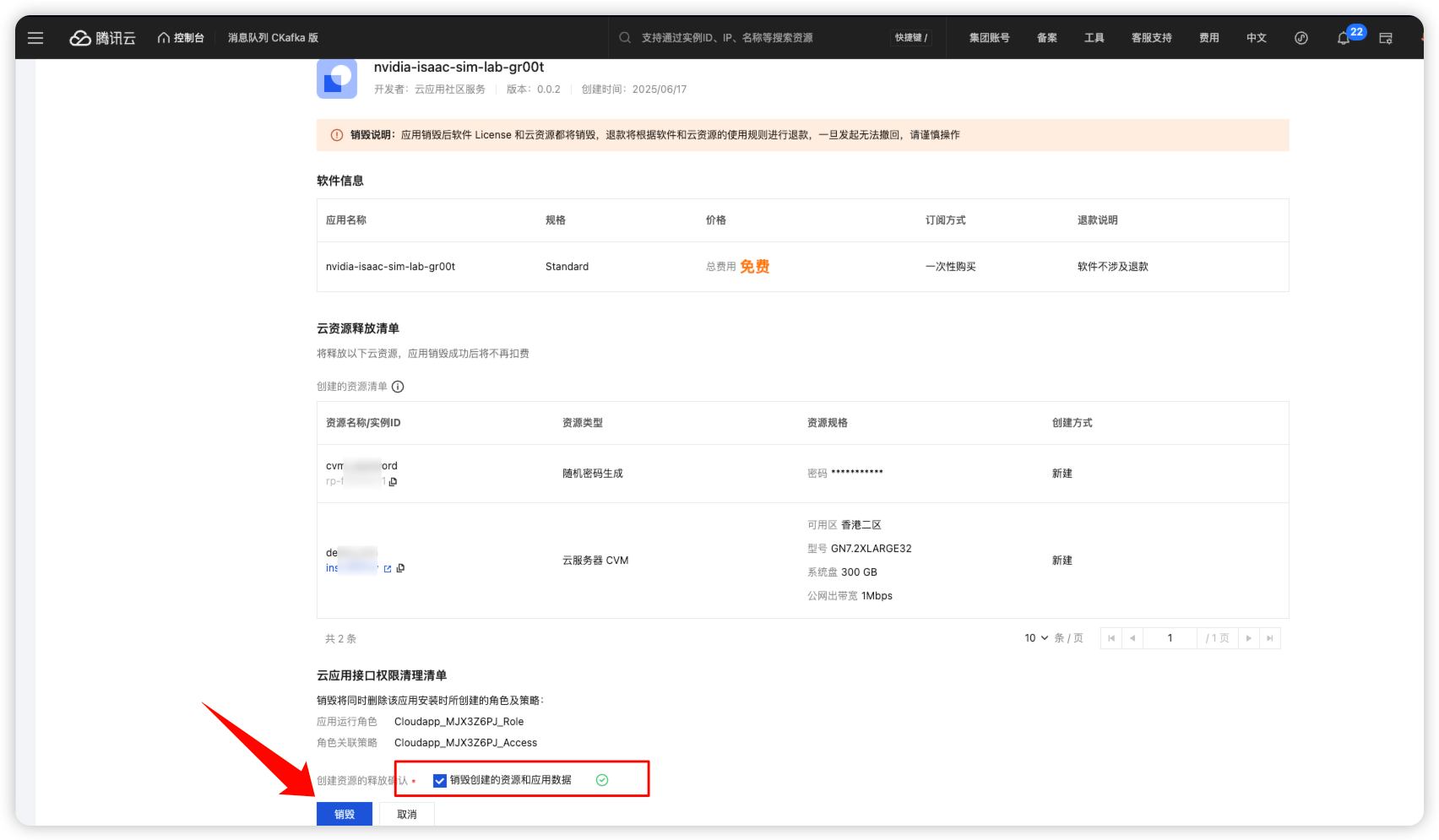Click the Standard specification cell
Image resolution: width=1439 pixels, height=840 pixels.
point(567,267)
